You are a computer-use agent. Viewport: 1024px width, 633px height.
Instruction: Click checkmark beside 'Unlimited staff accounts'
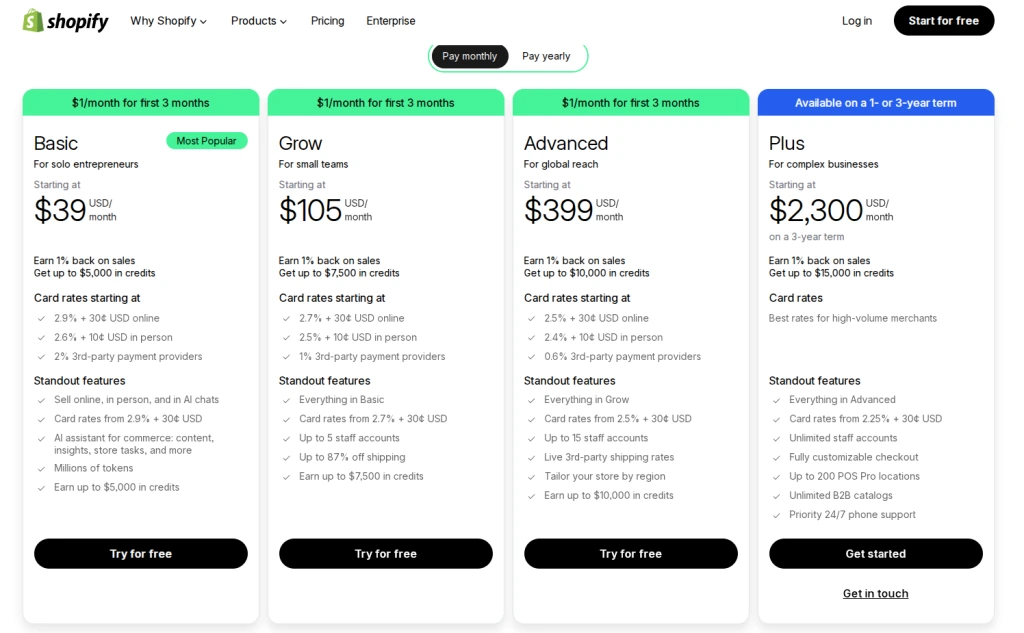pyautogui.click(x=776, y=439)
